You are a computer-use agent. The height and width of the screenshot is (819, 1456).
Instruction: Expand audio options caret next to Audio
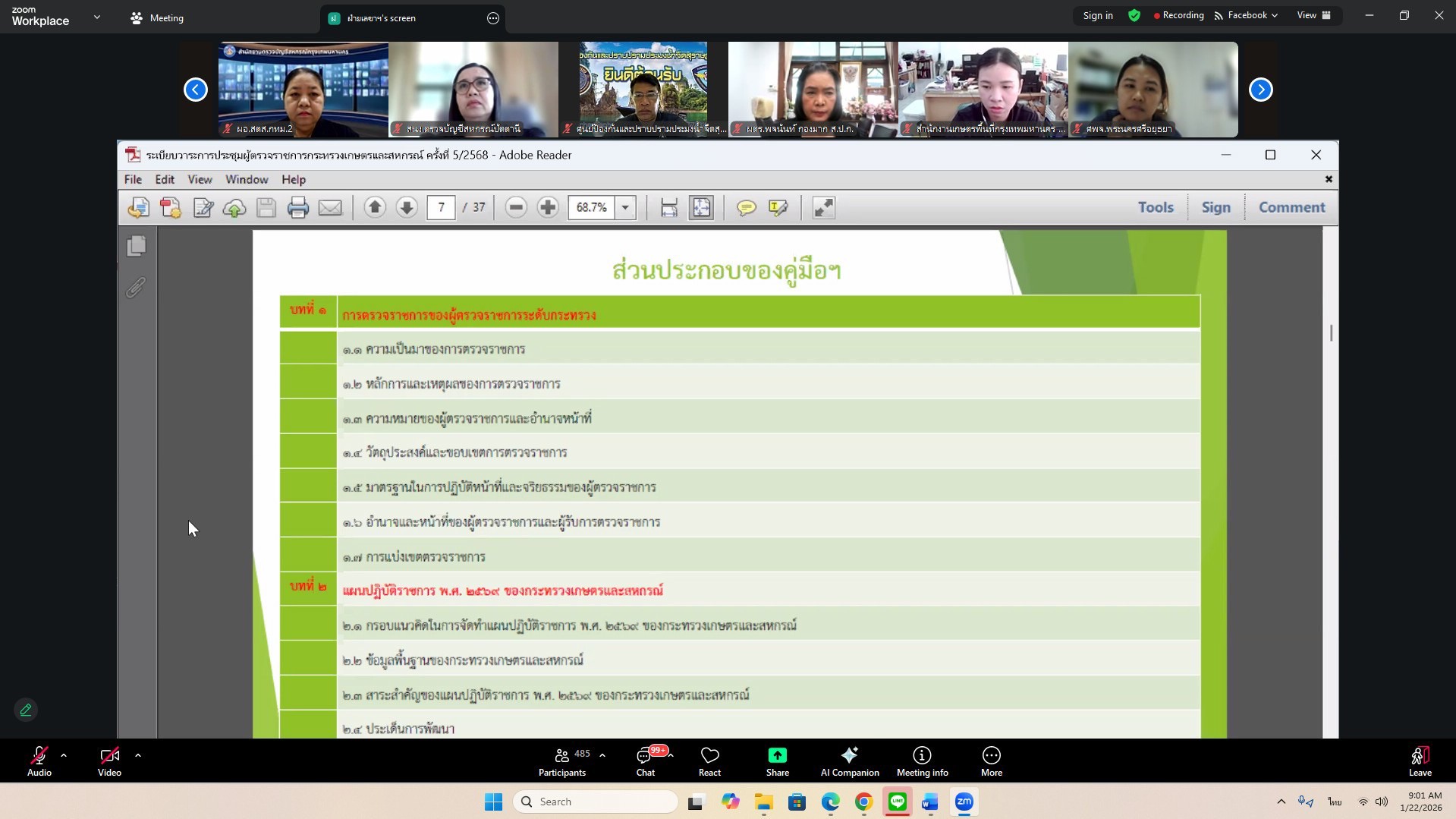tap(64, 755)
